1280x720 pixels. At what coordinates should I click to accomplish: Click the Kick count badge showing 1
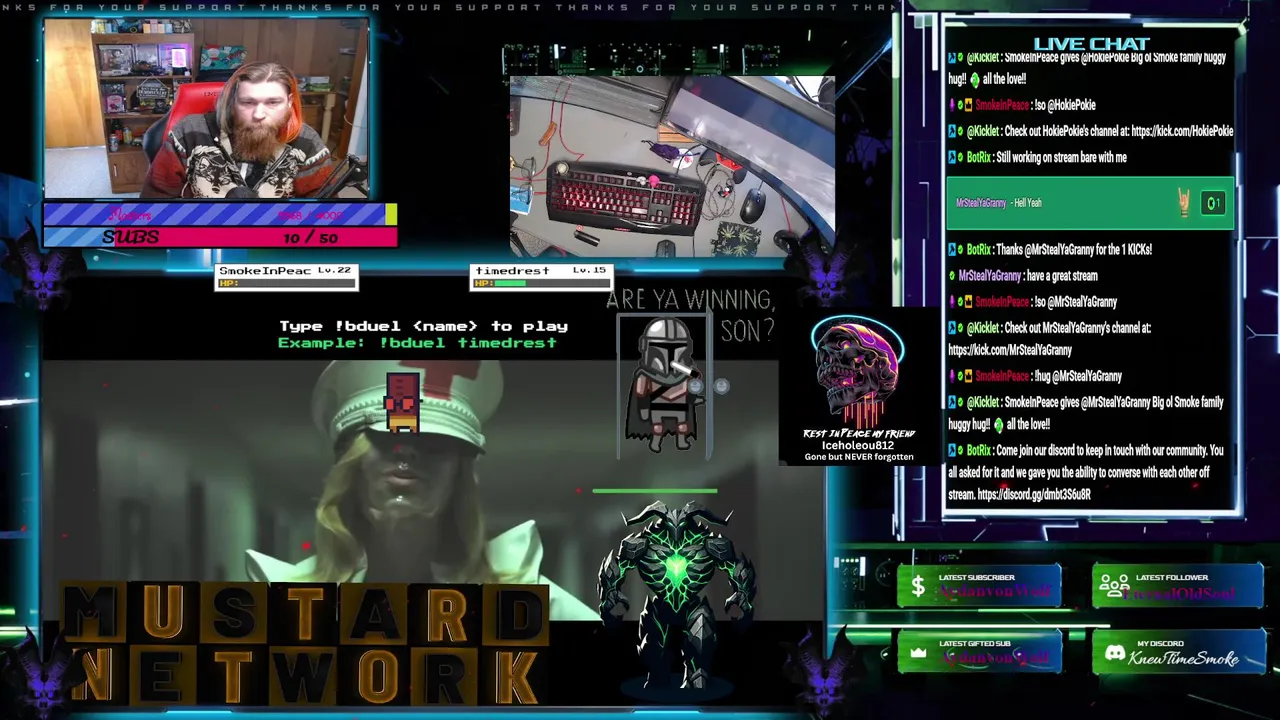point(1213,204)
